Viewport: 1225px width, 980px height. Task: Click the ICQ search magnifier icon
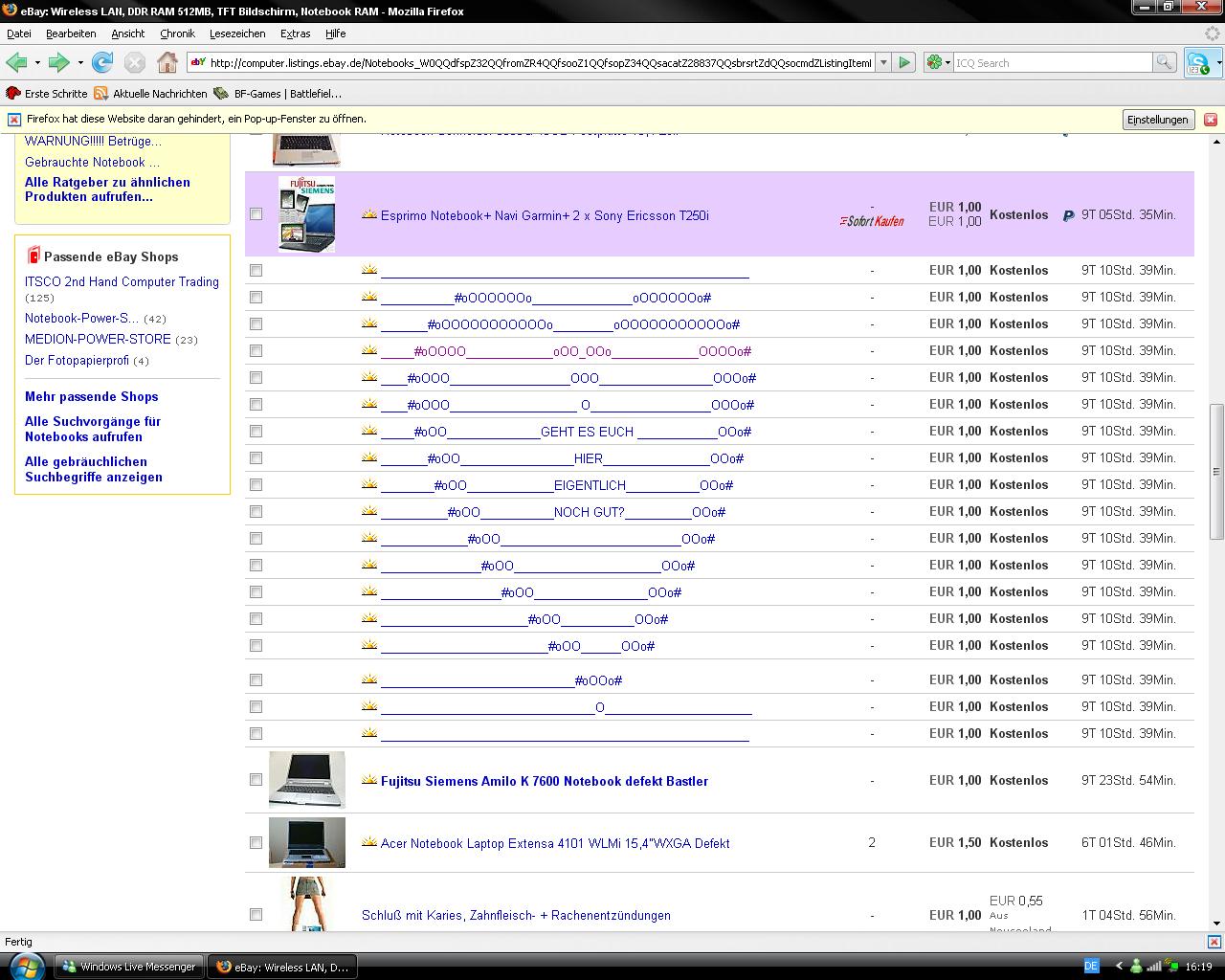(1164, 62)
